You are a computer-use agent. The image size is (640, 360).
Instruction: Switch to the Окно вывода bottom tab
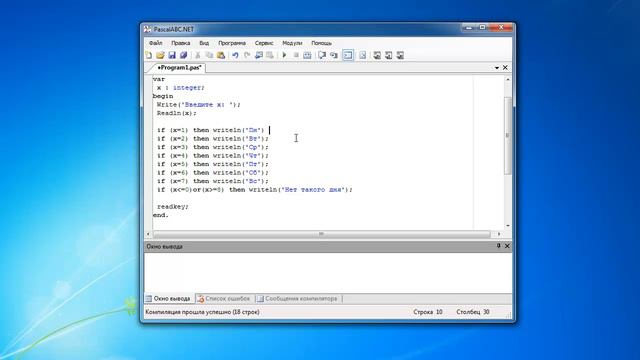click(x=168, y=299)
